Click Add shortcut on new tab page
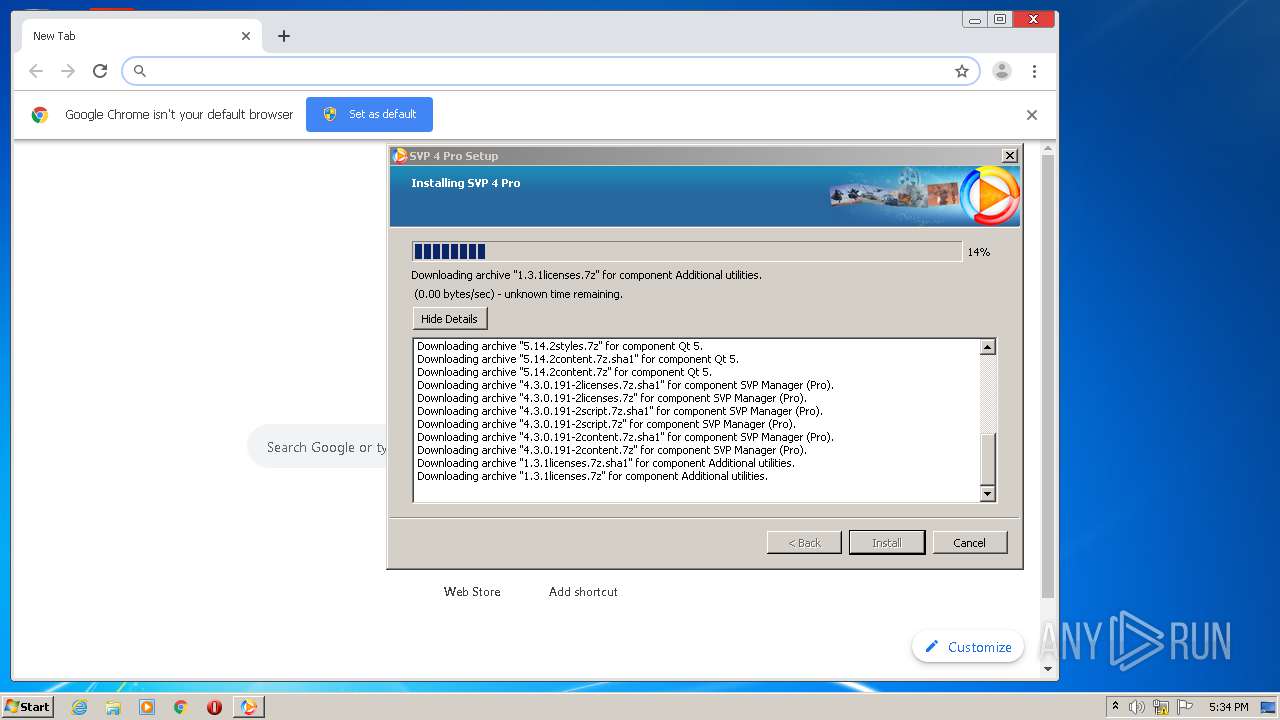 coord(583,592)
